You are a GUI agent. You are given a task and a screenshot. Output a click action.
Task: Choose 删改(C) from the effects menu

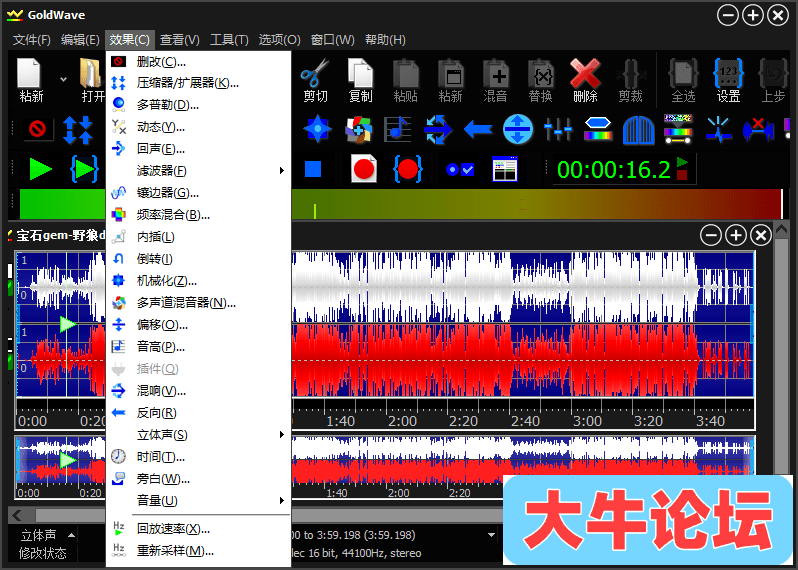coord(198,62)
